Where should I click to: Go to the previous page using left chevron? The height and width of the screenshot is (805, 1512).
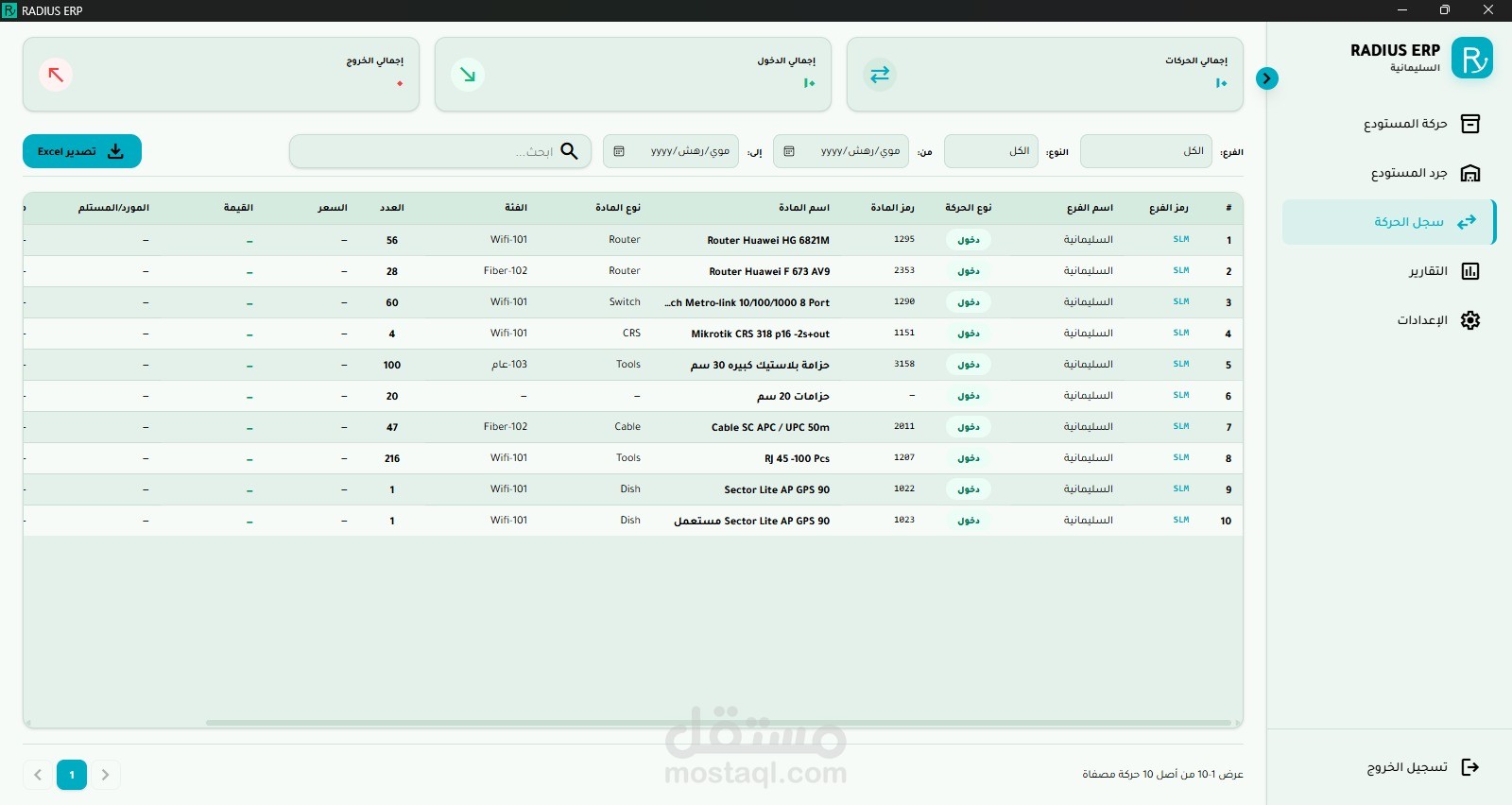[x=38, y=775]
